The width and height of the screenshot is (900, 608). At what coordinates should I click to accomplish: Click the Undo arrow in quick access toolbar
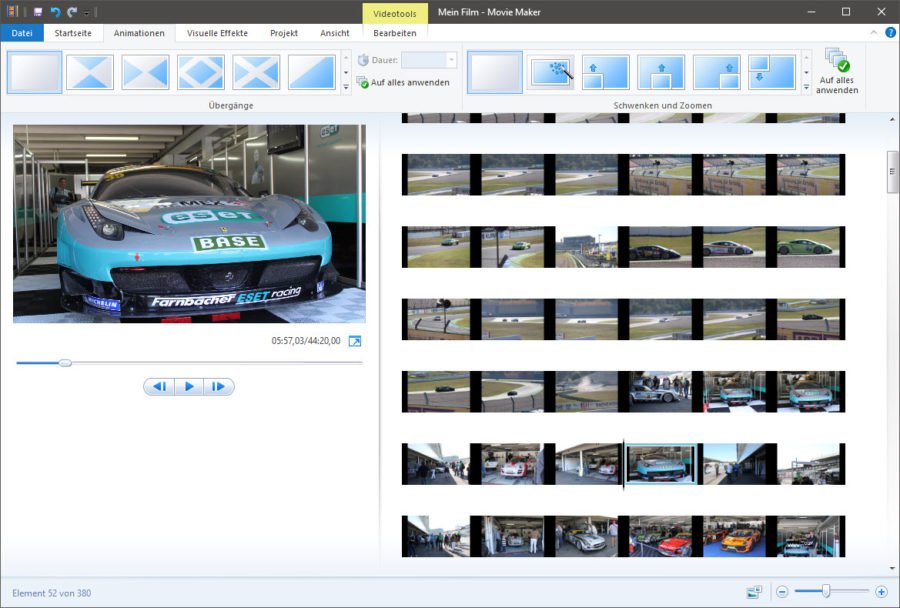click(55, 11)
